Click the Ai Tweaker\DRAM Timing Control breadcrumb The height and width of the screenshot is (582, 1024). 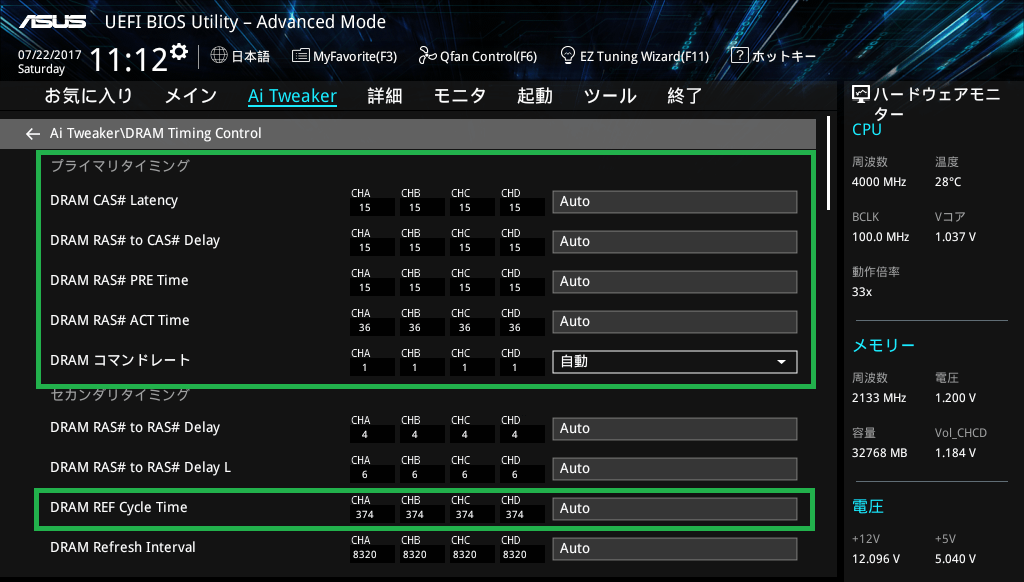click(155, 133)
